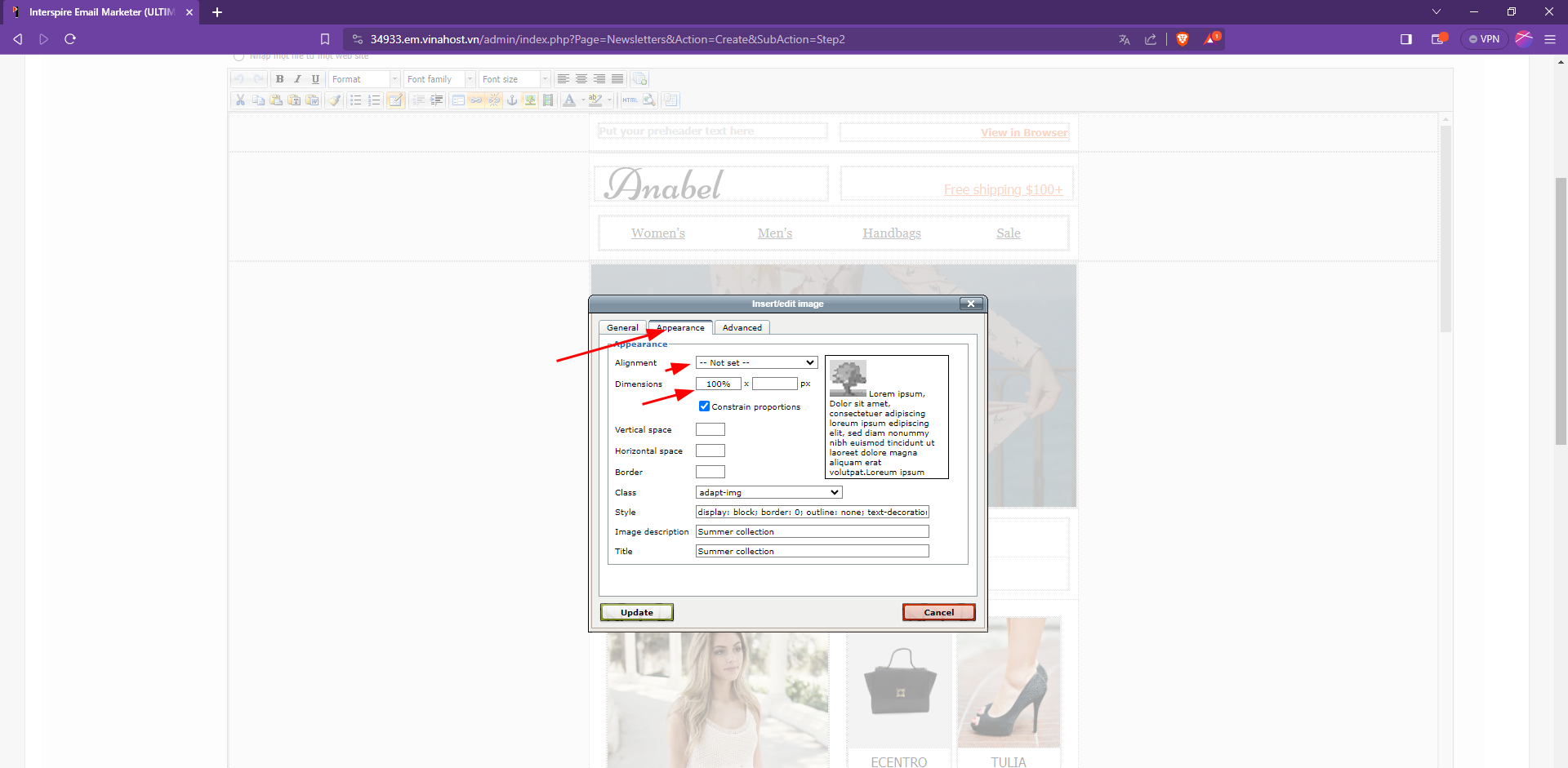Click the translate page icon
The image size is (1568, 768).
click(x=1125, y=39)
